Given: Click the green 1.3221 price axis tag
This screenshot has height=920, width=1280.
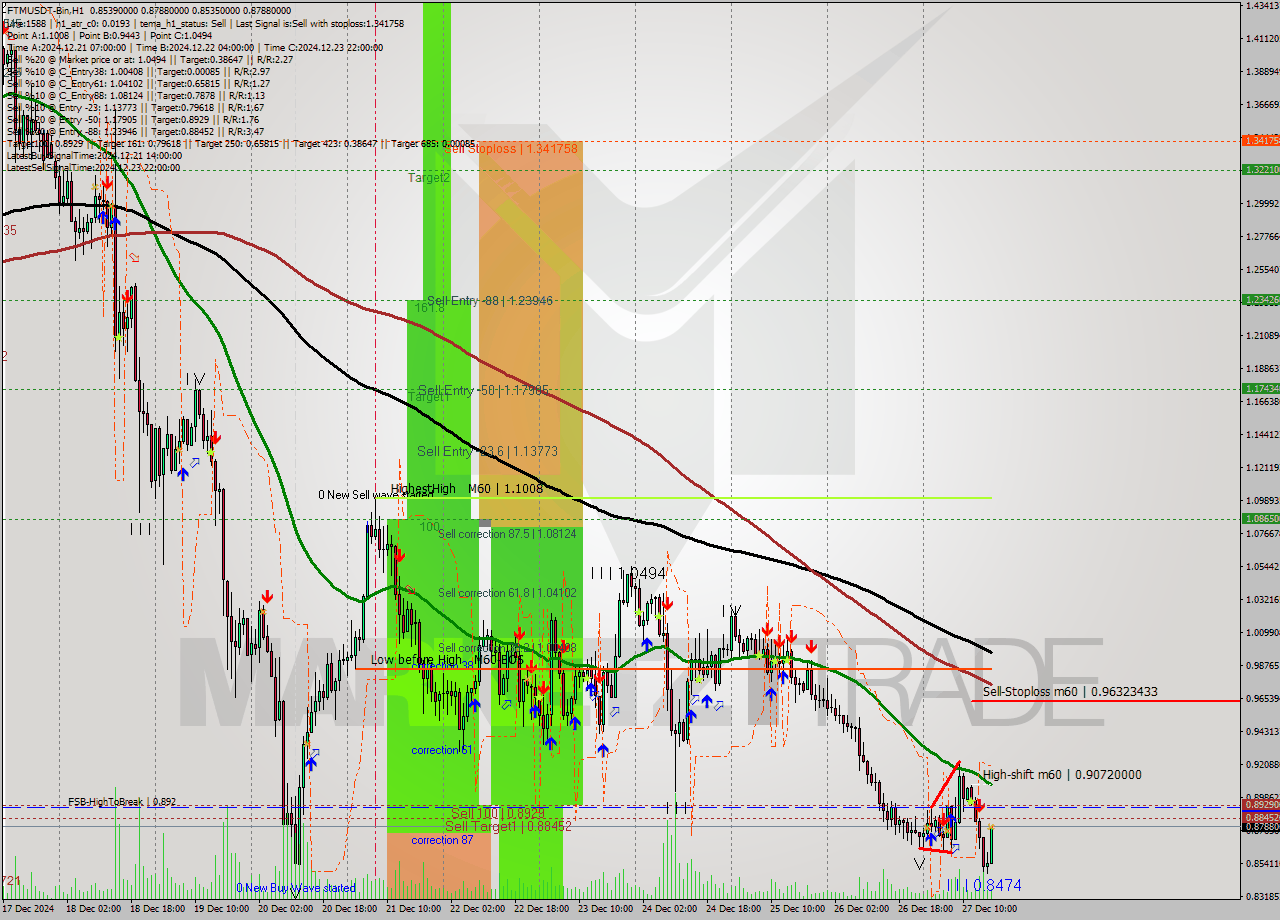Looking at the screenshot, I should pyautogui.click(x=1260, y=170).
